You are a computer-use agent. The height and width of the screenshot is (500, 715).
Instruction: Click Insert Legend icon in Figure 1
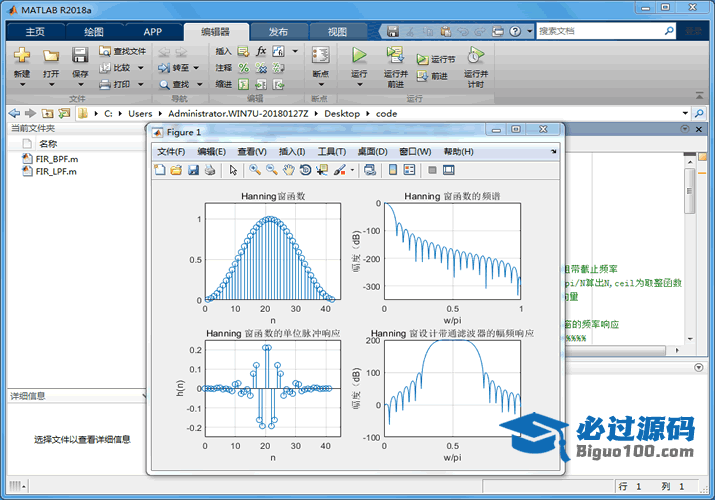(x=409, y=170)
